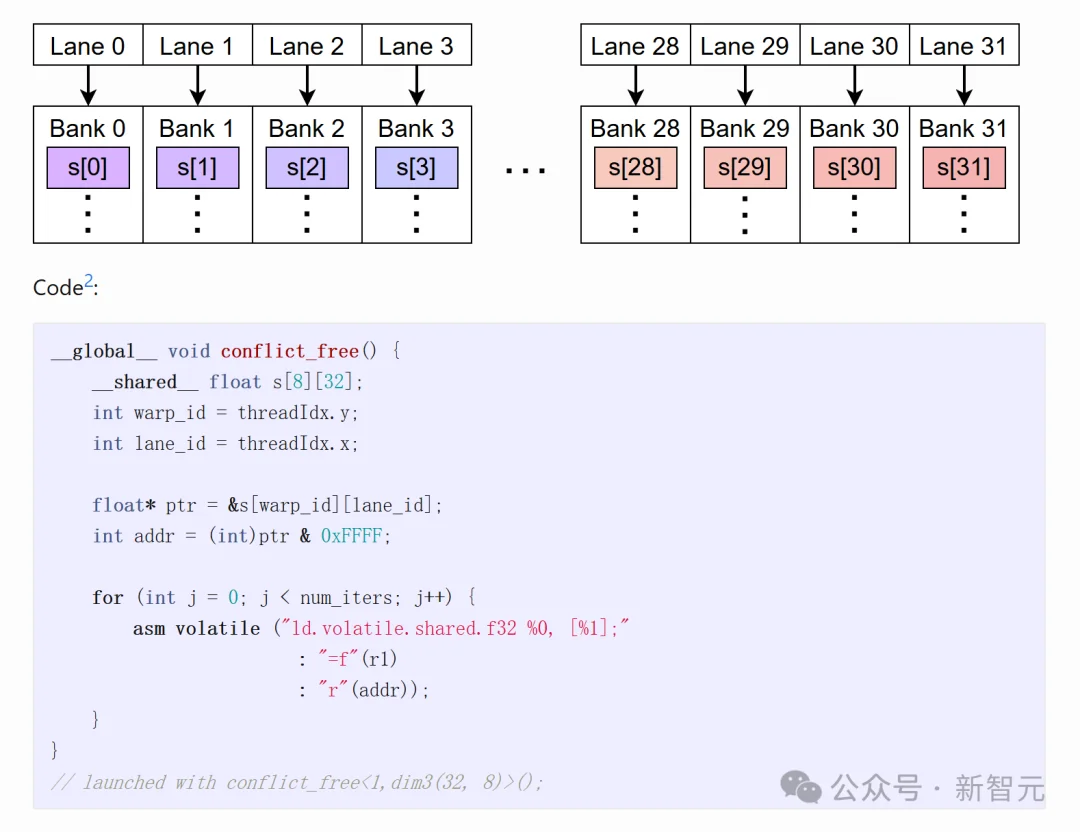Click the pink s[31] cell
Screen dimensions: 1080x832
(x=963, y=168)
